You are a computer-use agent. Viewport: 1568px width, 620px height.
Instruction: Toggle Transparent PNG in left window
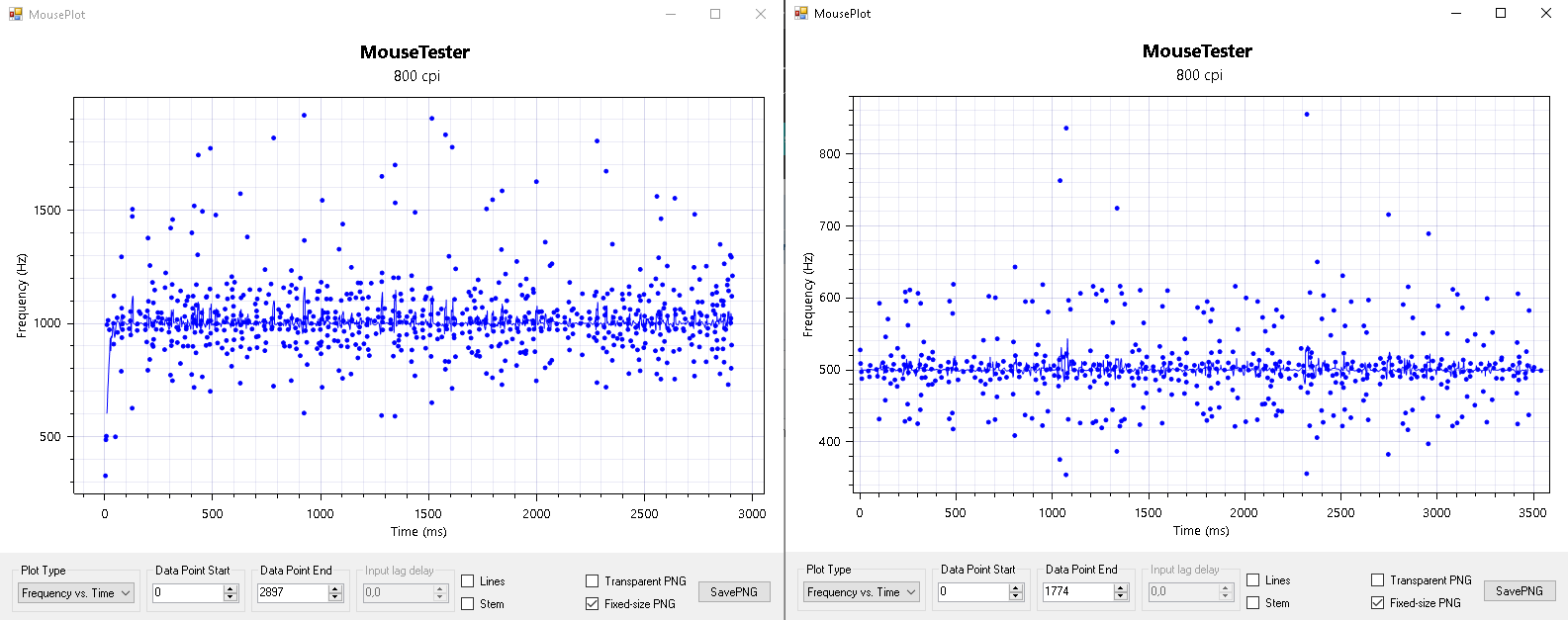pyautogui.click(x=593, y=581)
